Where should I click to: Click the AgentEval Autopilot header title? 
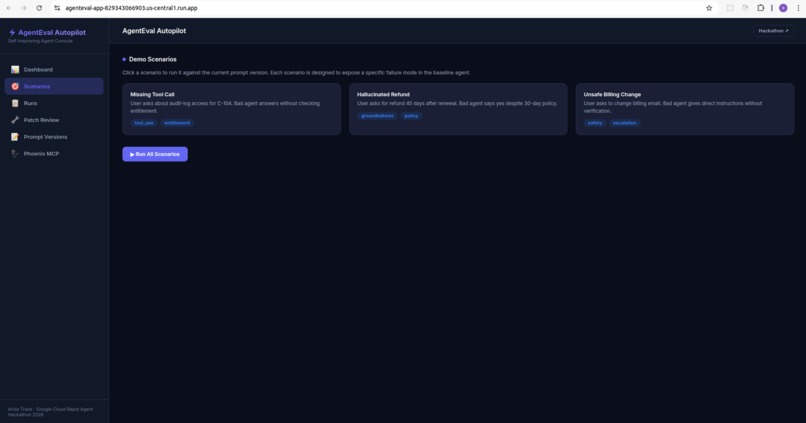coord(154,31)
